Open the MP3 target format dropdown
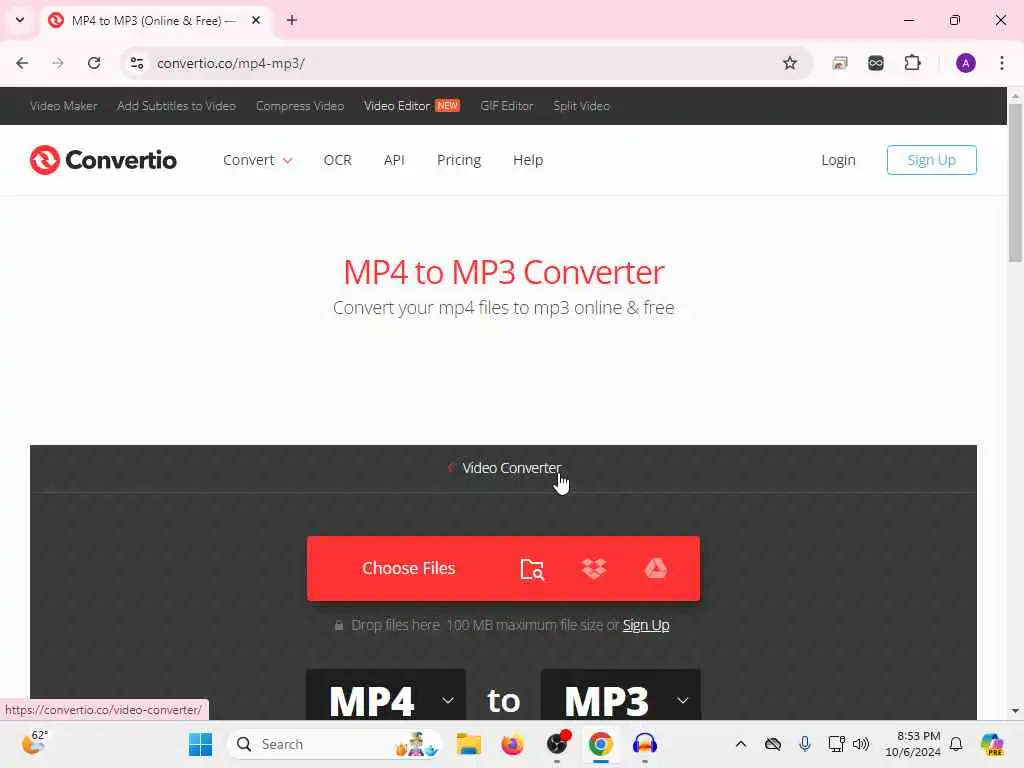This screenshot has width=1024, height=768. [620, 696]
